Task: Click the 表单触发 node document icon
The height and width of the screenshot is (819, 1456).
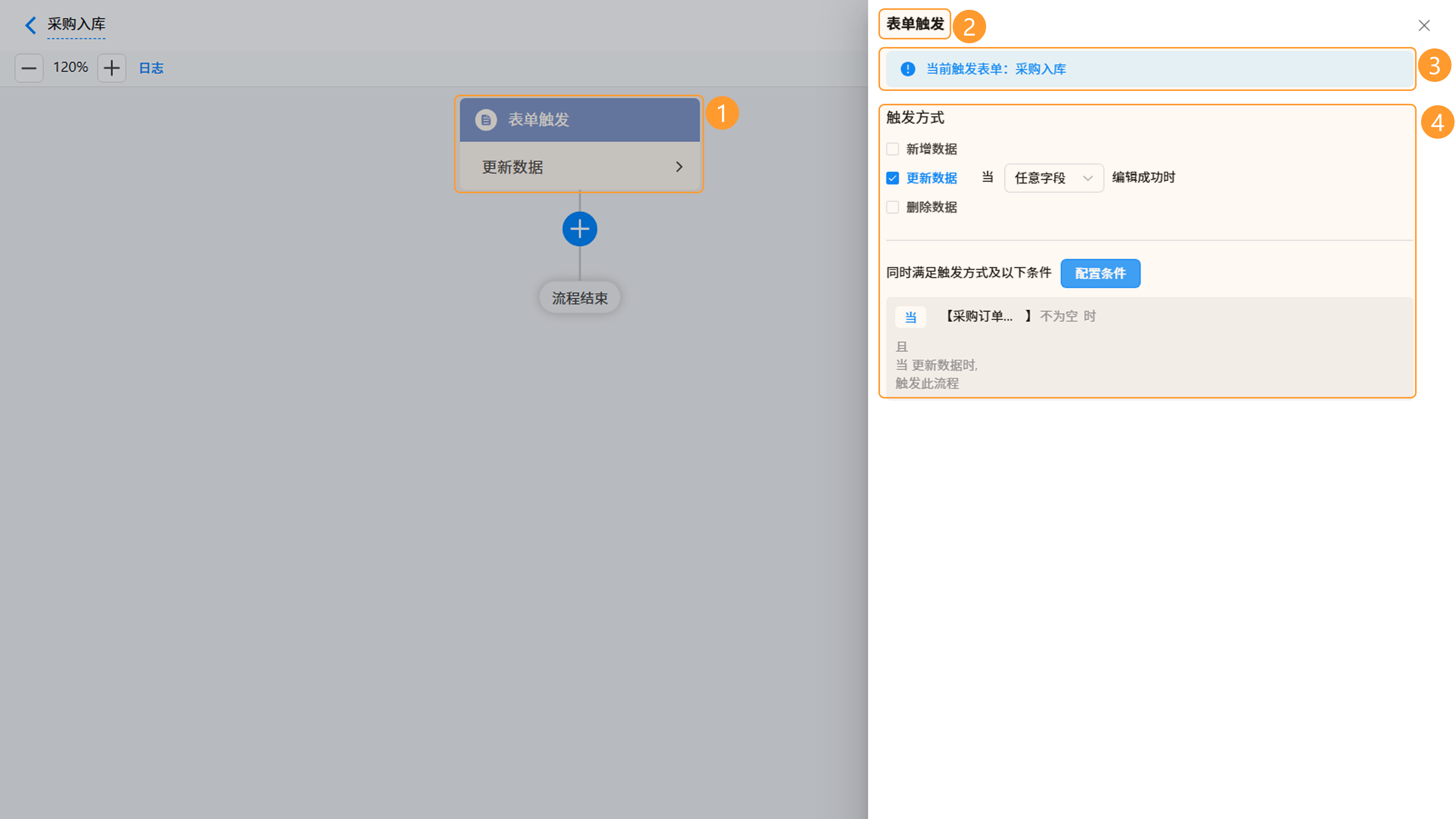Action: pyautogui.click(x=485, y=120)
